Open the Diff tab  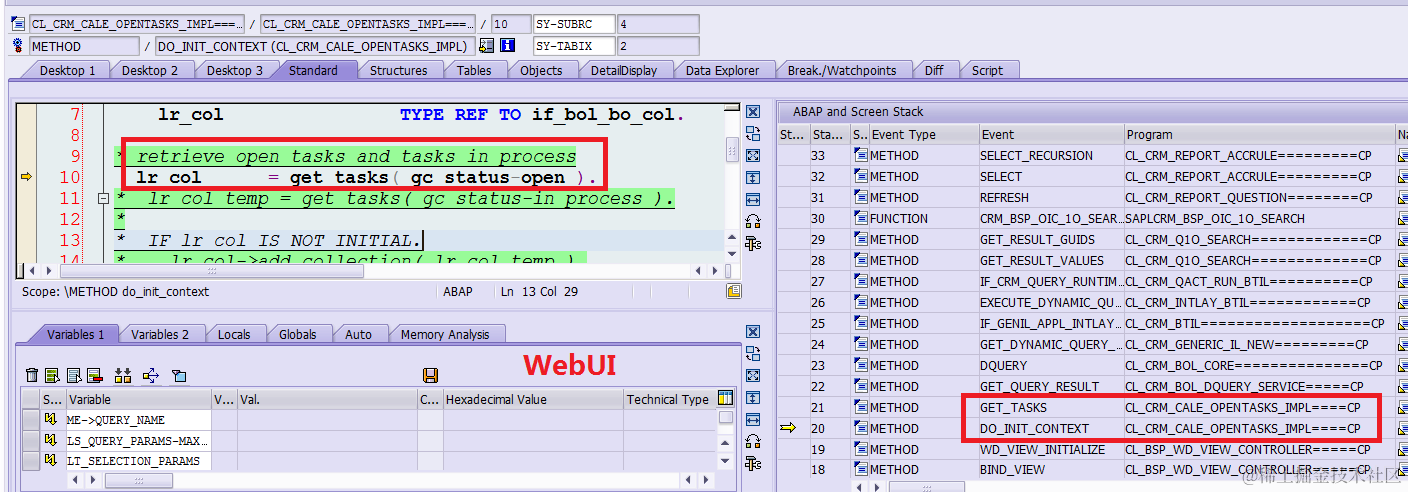[x=933, y=70]
